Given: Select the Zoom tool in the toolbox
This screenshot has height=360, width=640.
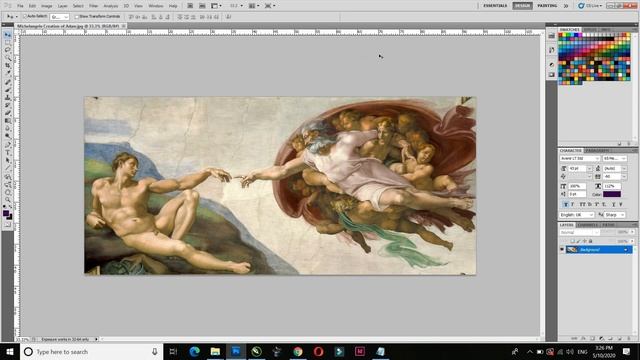Looking at the screenshot, I should pyautogui.click(x=8, y=200).
